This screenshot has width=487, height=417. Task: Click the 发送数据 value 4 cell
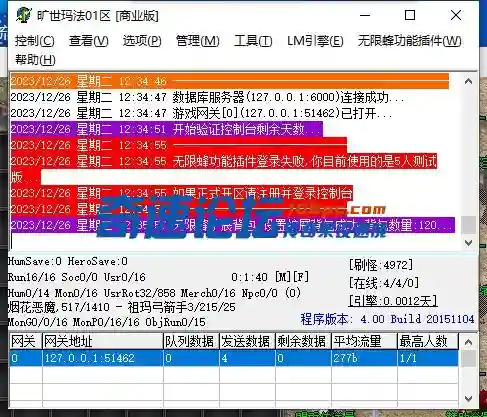[247, 358]
